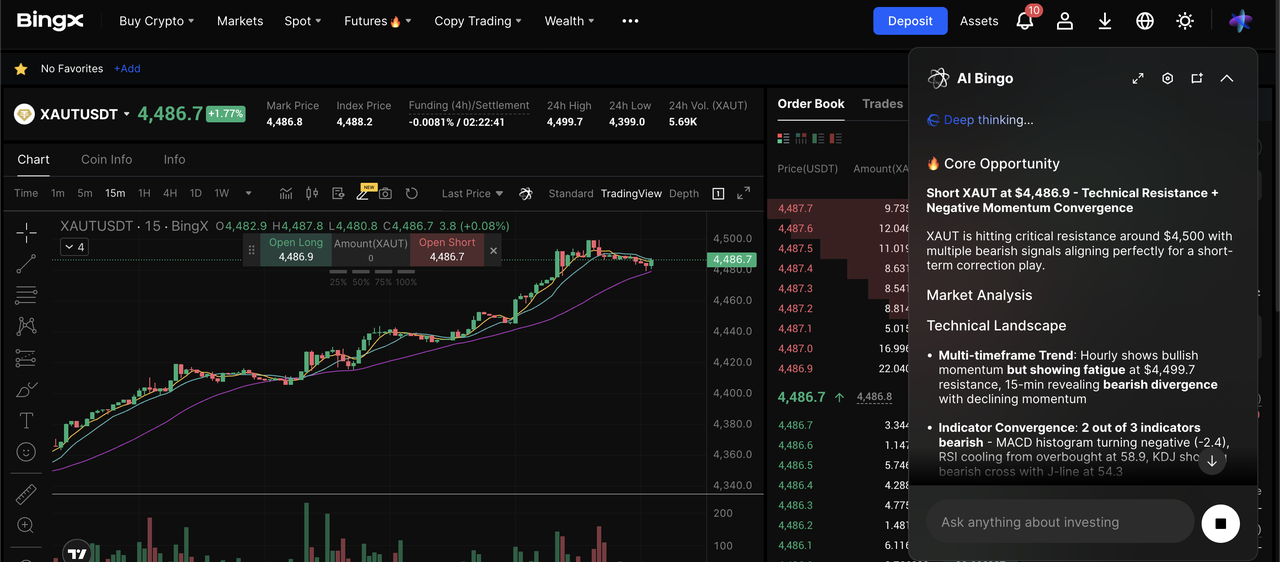The image size is (1280, 562).
Task: Collapse the AI Bingo panel chevron
Action: (1227, 78)
